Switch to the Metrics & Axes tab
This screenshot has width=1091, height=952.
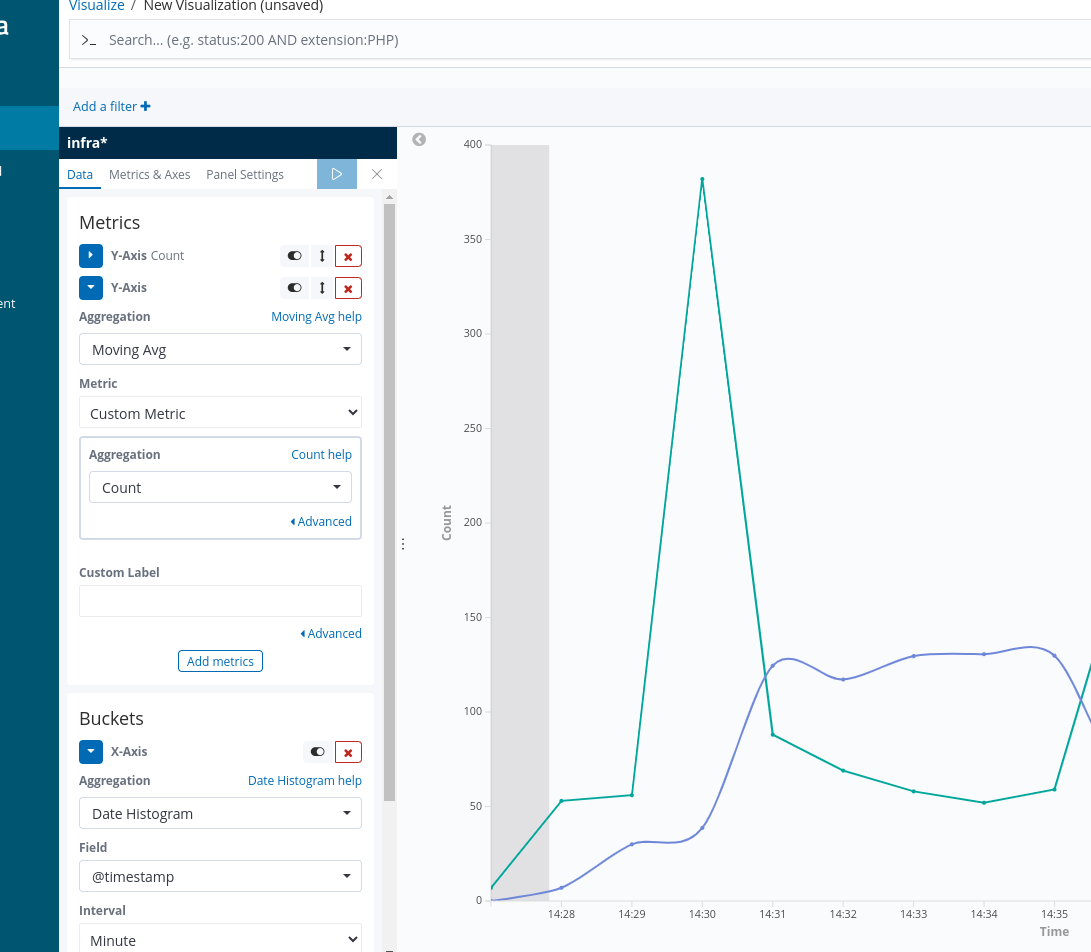[149, 174]
